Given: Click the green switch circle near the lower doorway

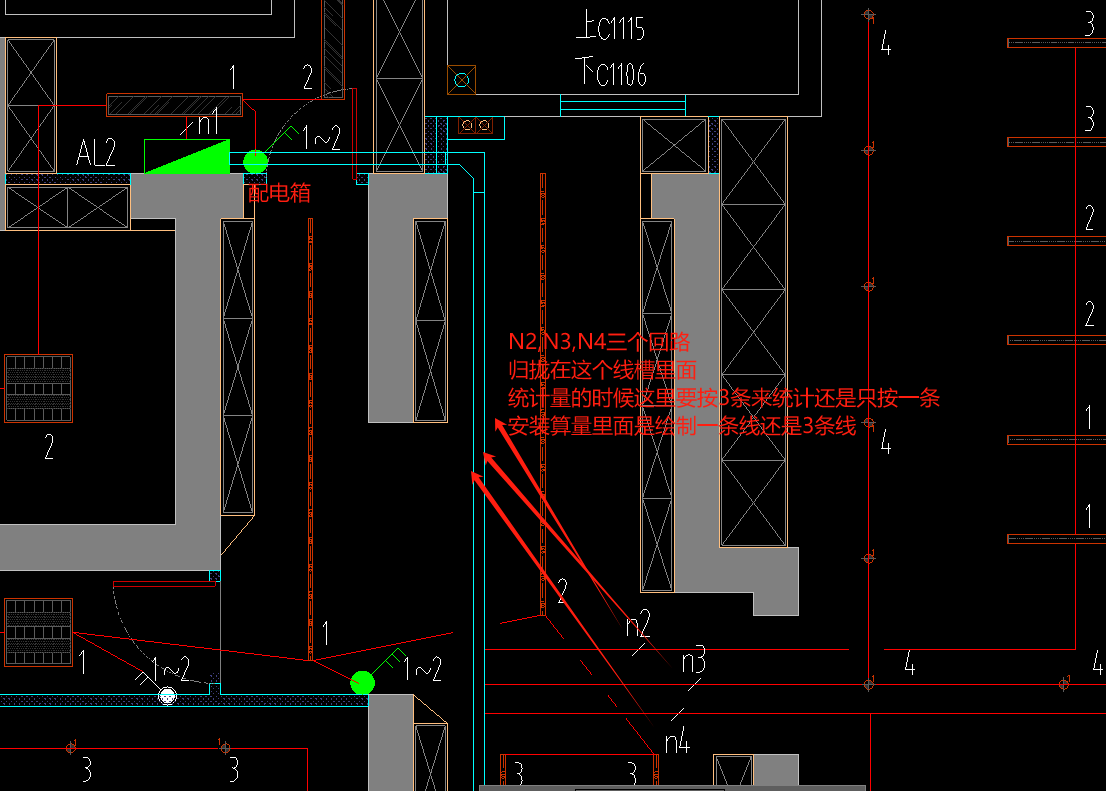Looking at the screenshot, I should (x=363, y=682).
